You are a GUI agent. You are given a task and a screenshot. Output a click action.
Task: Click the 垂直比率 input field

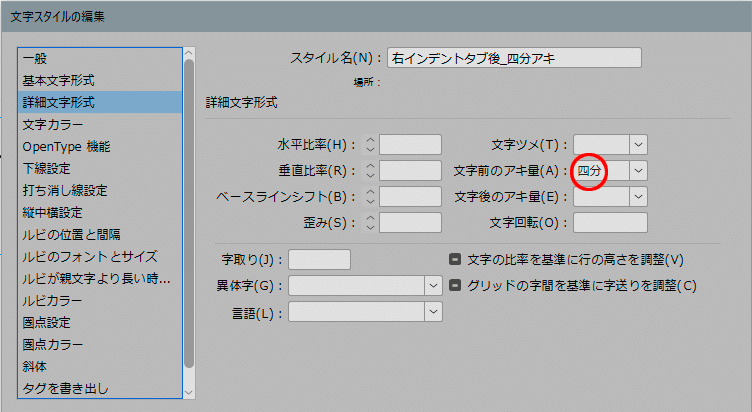pyautogui.click(x=410, y=170)
